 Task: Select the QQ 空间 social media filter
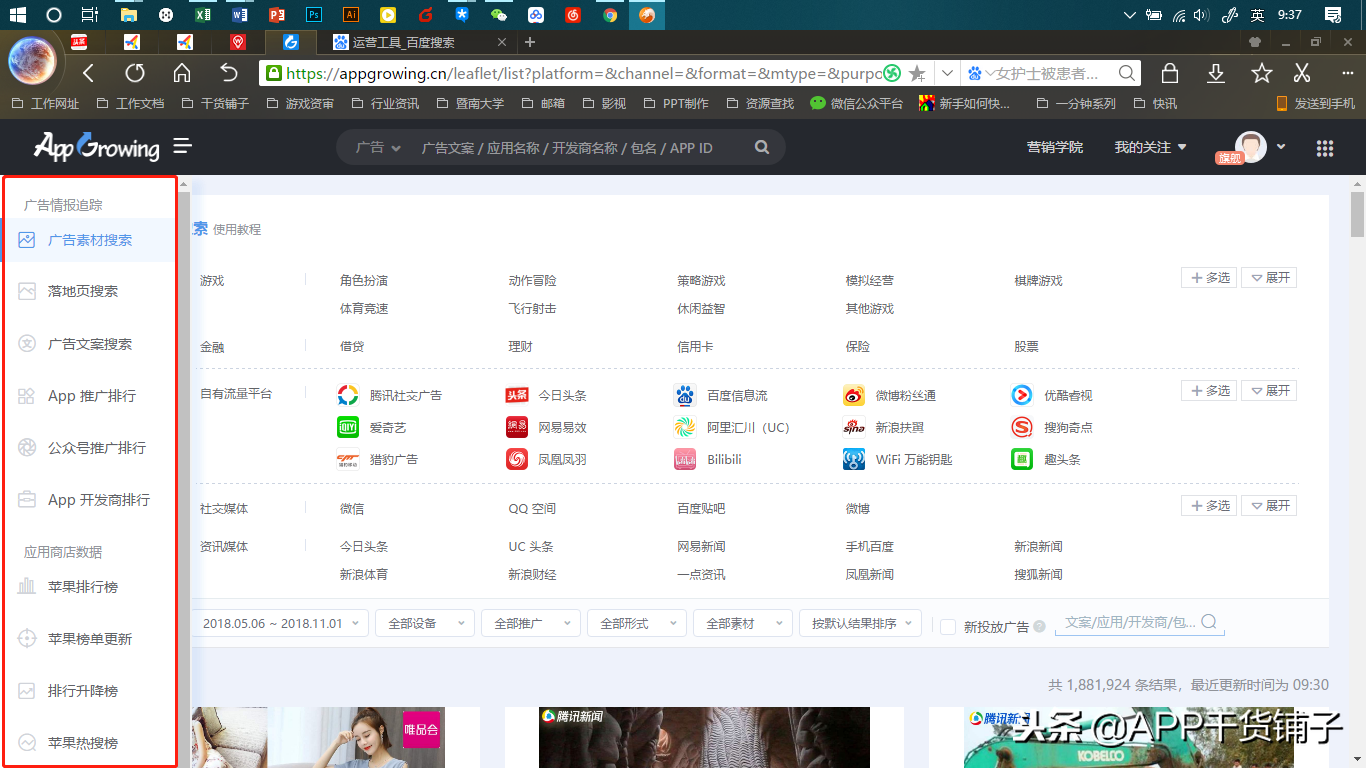tap(532, 509)
